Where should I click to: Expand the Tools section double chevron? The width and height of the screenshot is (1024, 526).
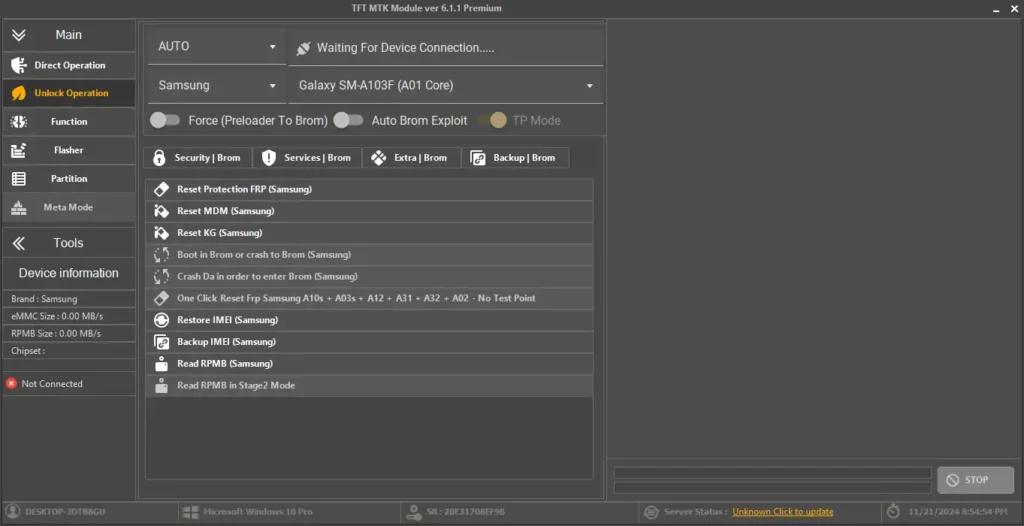pyautogui.click(x=19, y=244)
